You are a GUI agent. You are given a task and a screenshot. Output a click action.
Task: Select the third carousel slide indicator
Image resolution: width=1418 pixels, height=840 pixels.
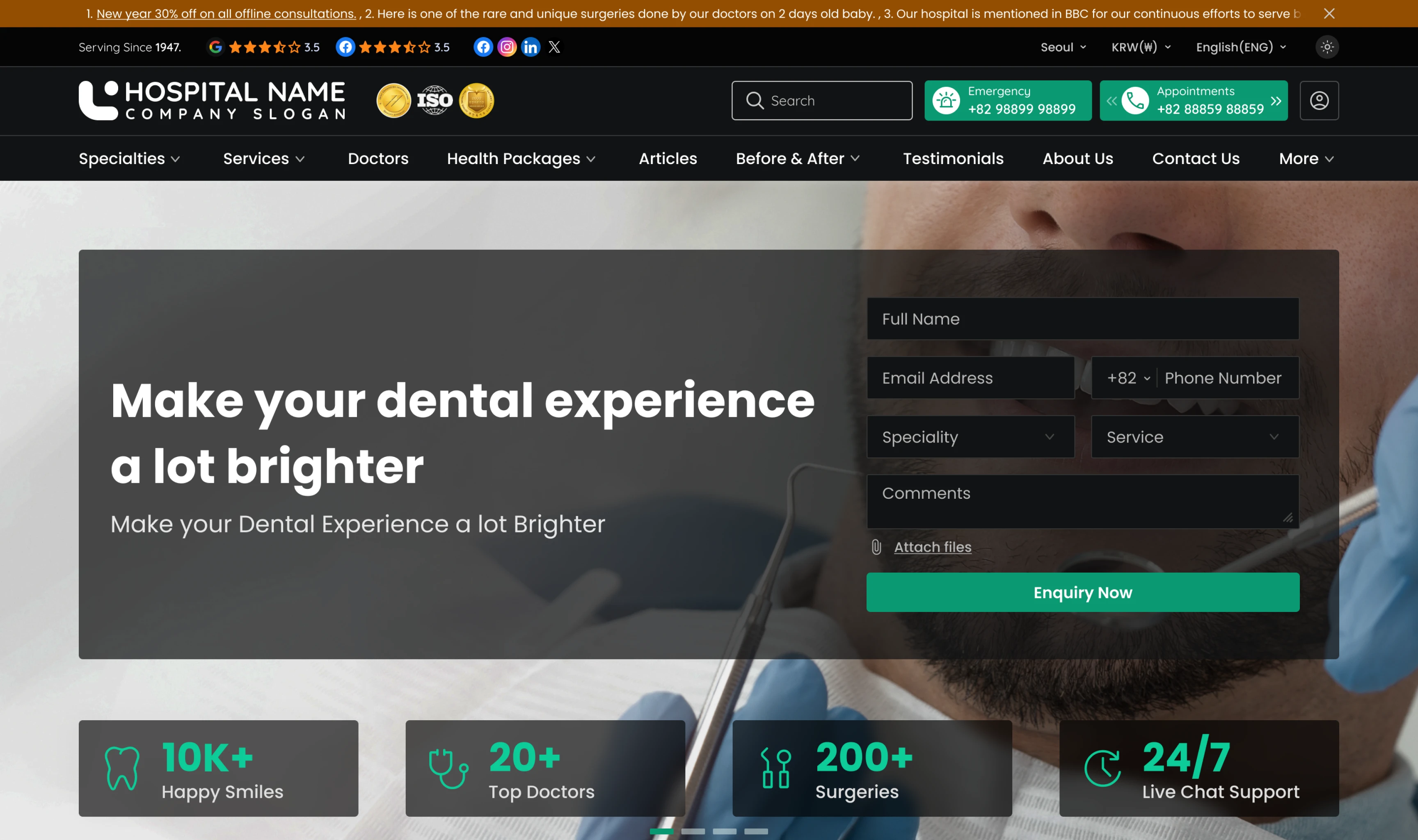[724, 831]
